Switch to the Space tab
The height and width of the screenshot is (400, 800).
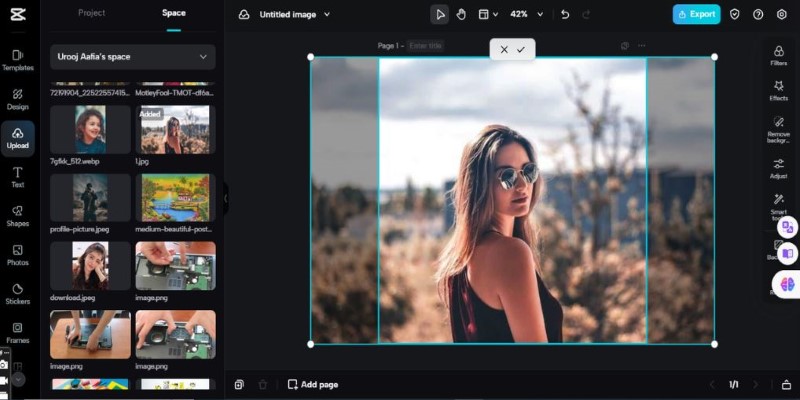pyautogui.click(x=173, y=13)
